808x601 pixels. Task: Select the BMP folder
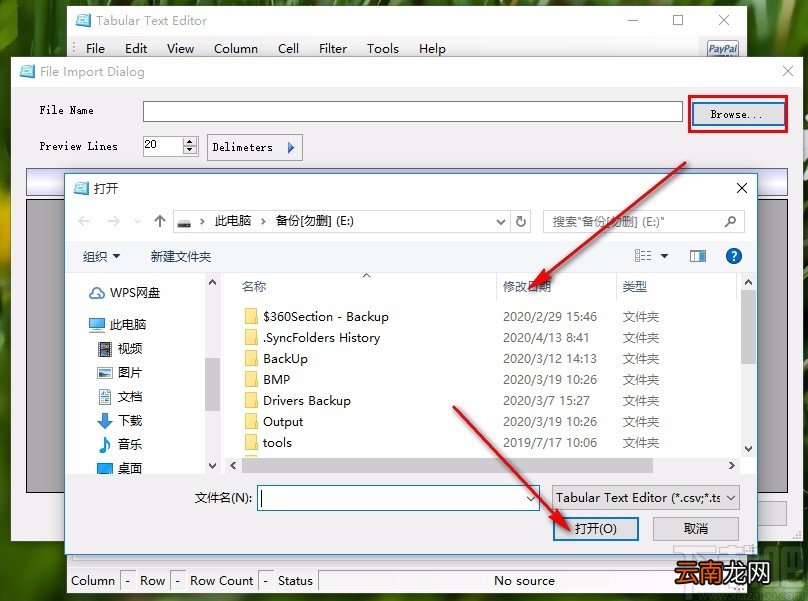[x=267, y=380]
